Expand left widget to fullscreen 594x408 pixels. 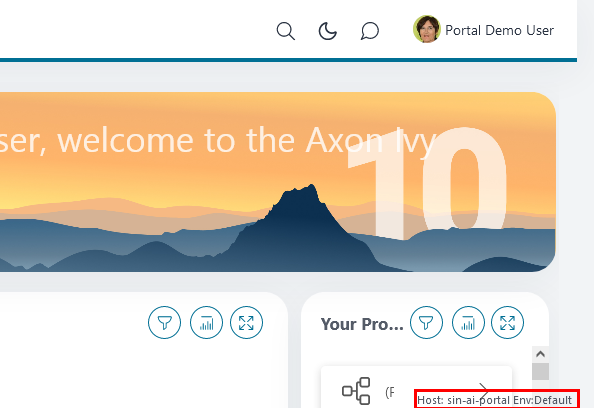tap(246, 323)
